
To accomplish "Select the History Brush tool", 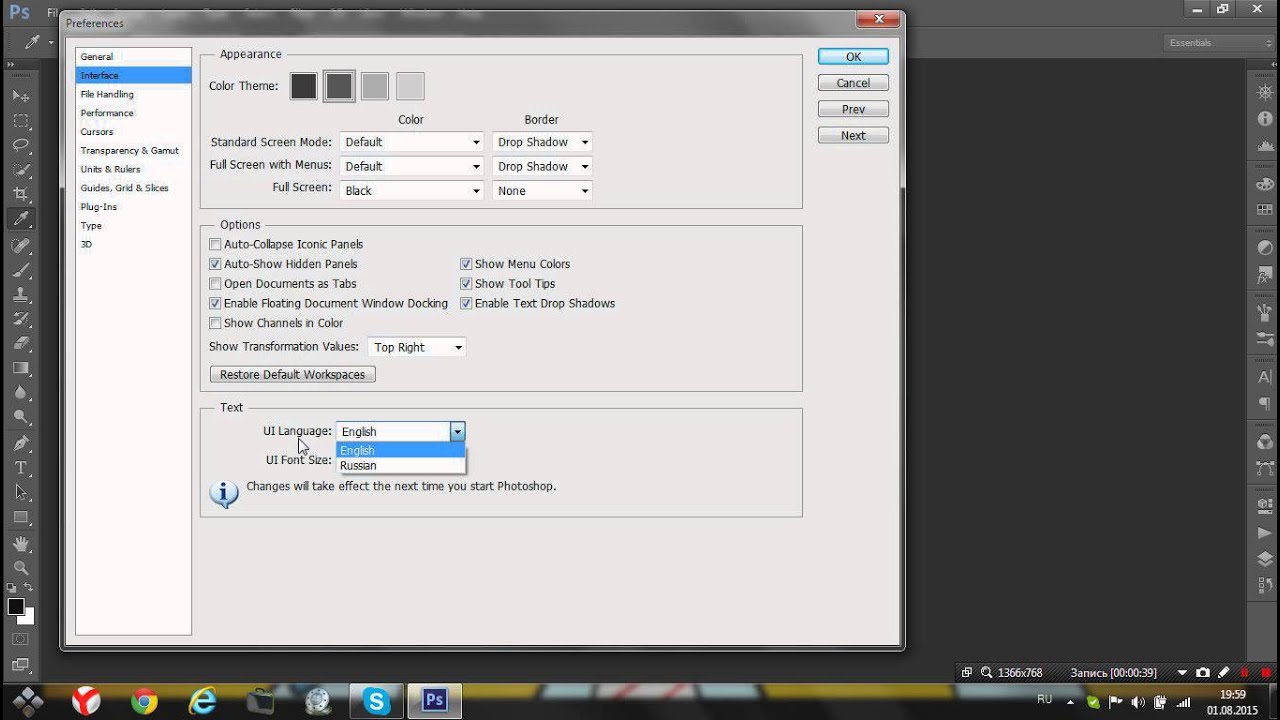I will [x=21, y=319].
